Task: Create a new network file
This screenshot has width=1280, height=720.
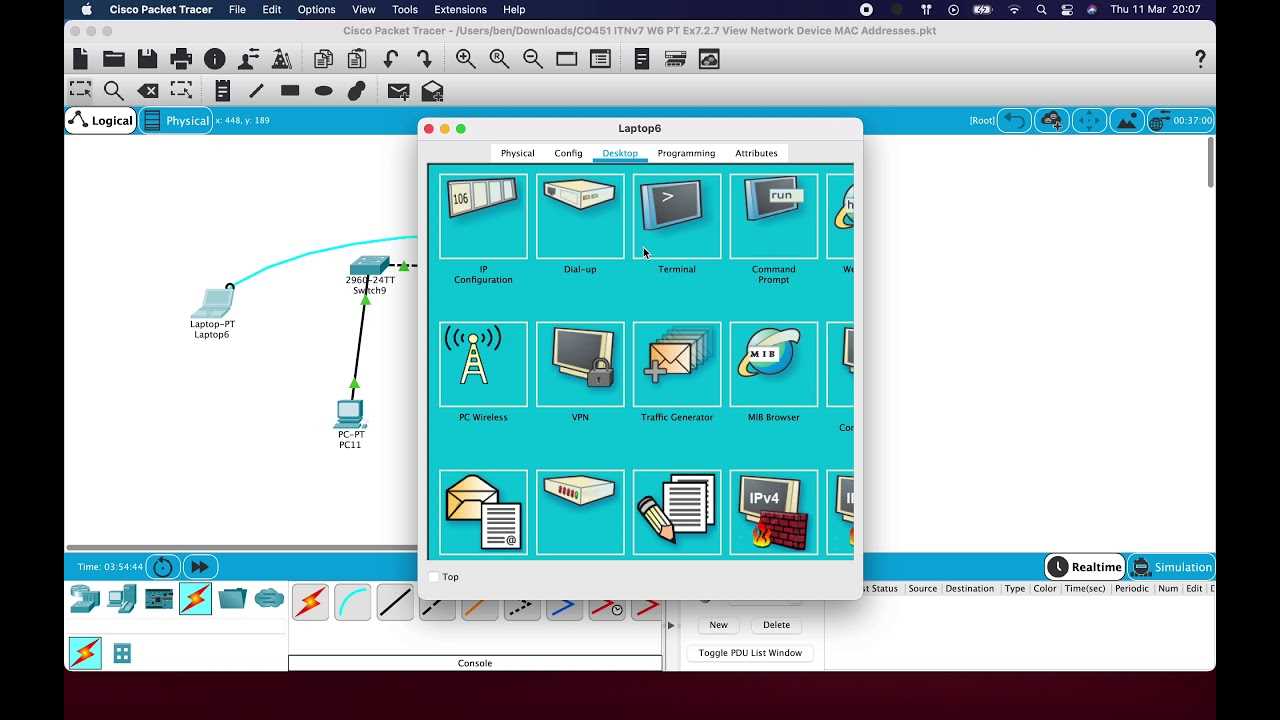Action: tap(81, 59)
